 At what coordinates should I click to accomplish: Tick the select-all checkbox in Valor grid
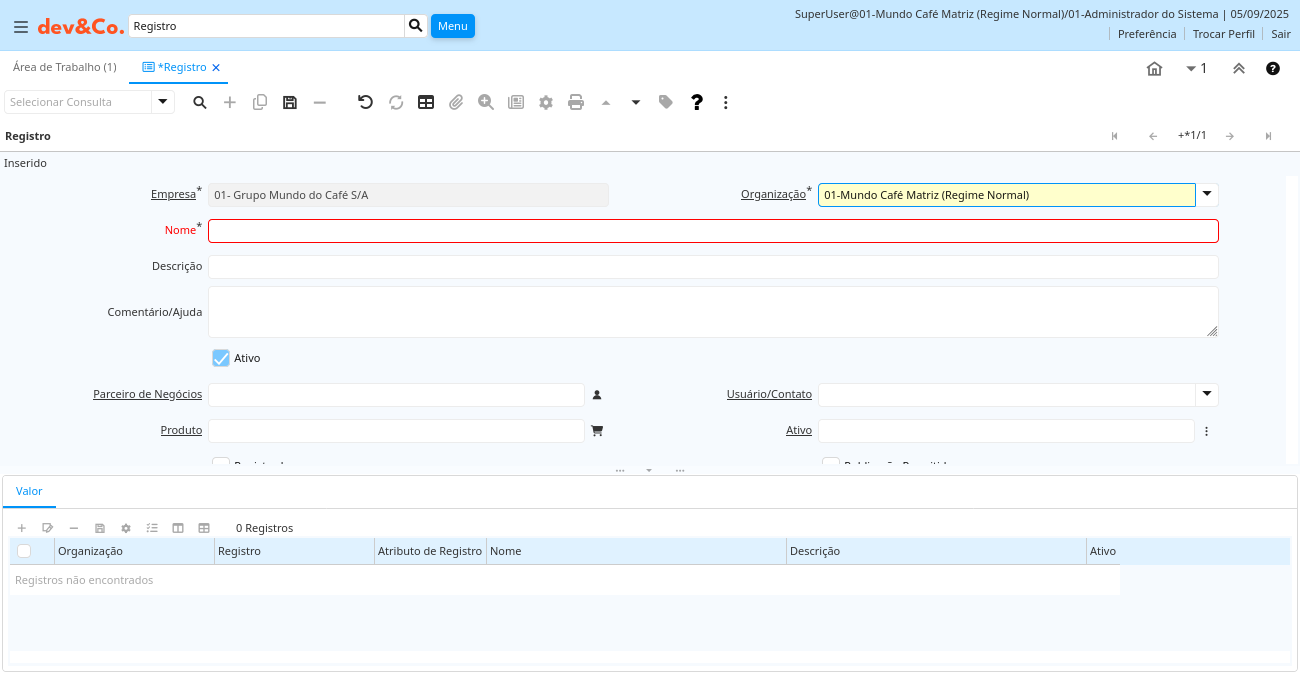point(24,551)
